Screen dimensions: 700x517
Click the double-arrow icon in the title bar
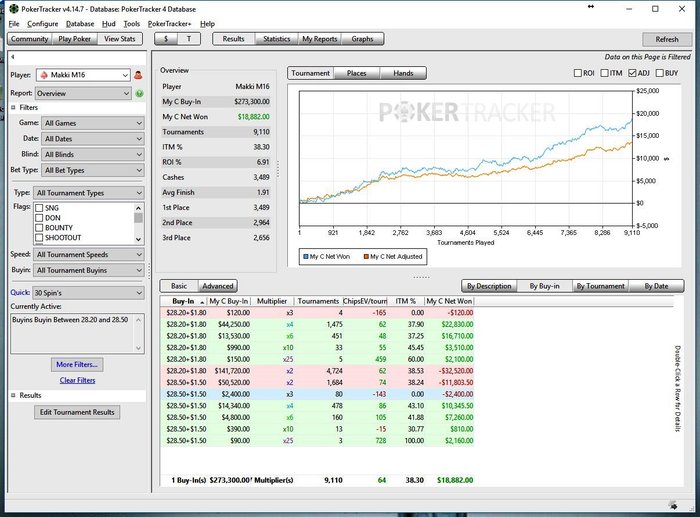click(591, 6)
